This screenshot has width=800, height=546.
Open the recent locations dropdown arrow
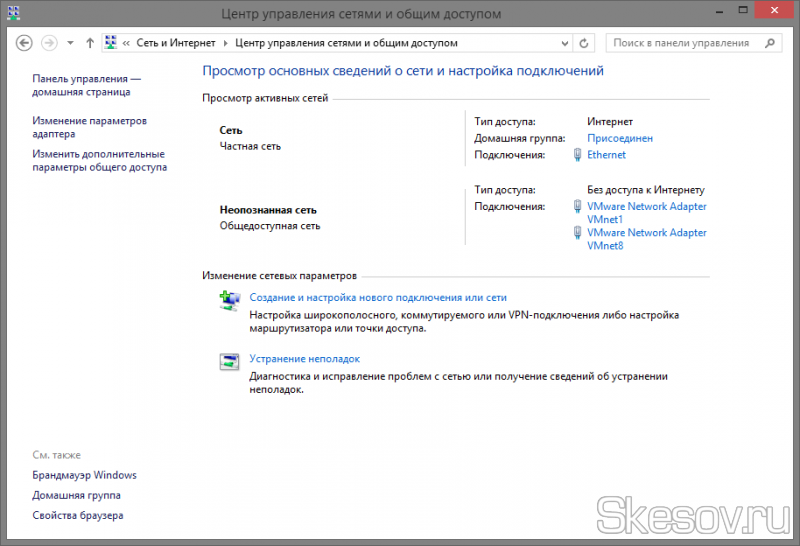click(70, 43)
